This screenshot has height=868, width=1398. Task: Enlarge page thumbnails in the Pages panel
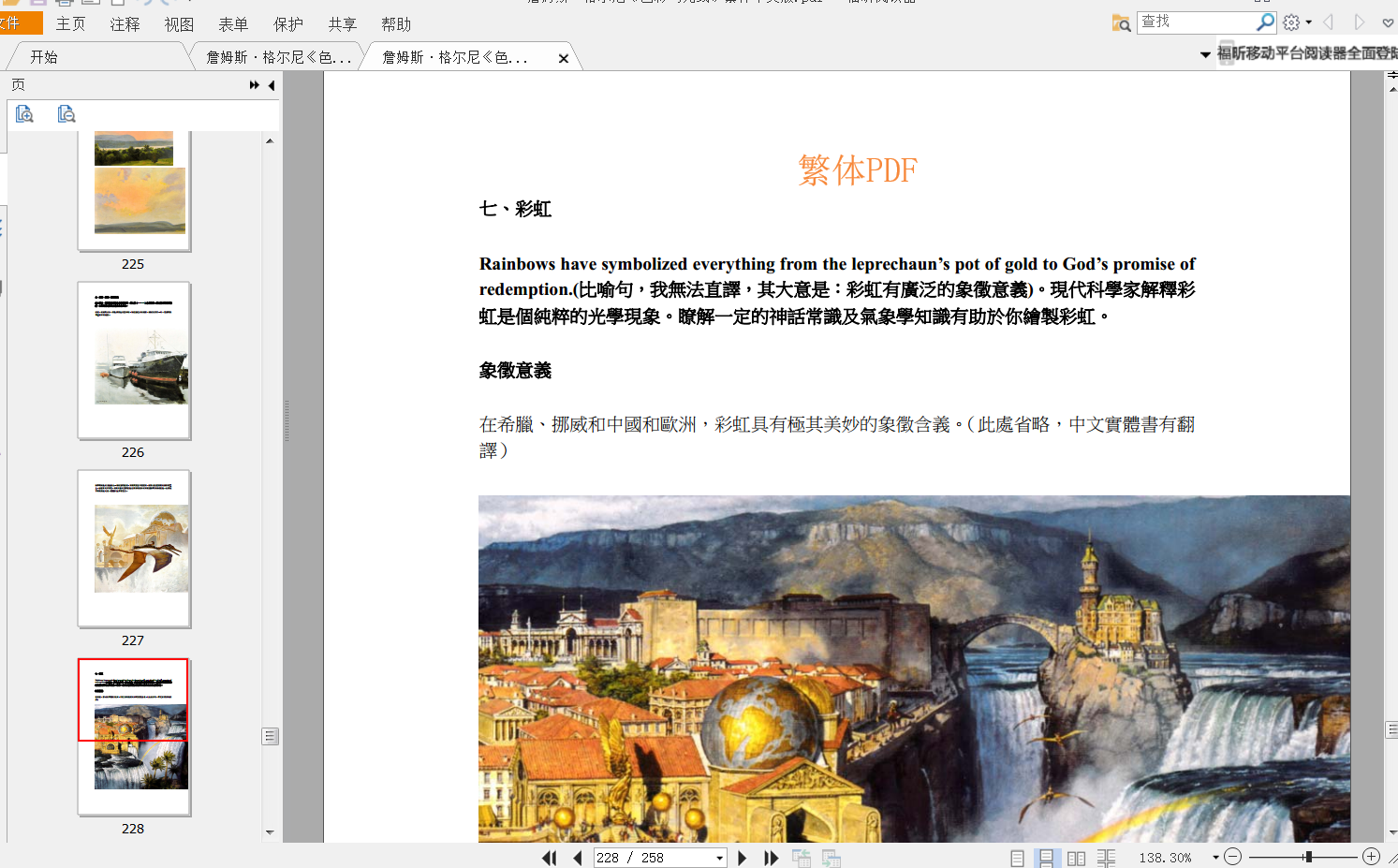(25, 113)
